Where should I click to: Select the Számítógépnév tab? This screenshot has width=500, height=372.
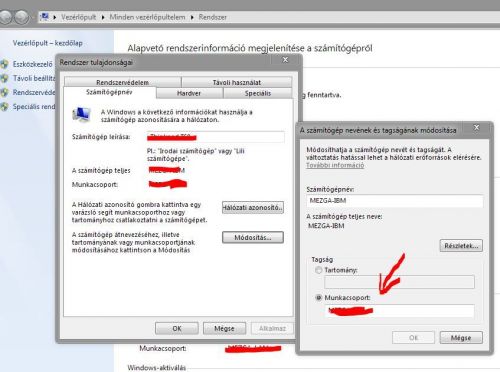click(109, 92)
